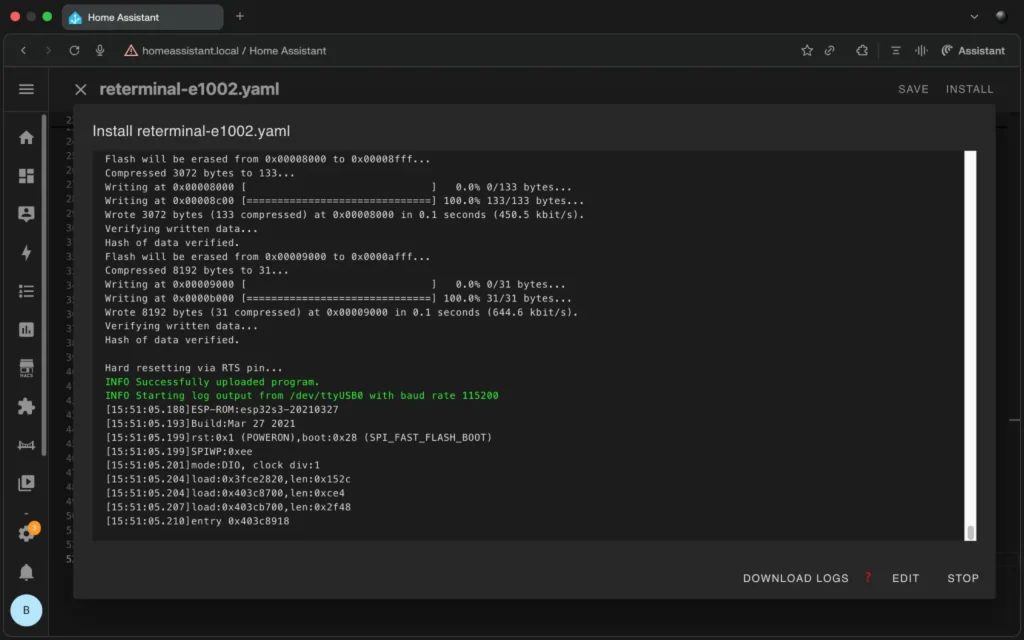Click the address bar homeassistant.local
Viewport: 1024px width, 640px height.
coord(234,50)
